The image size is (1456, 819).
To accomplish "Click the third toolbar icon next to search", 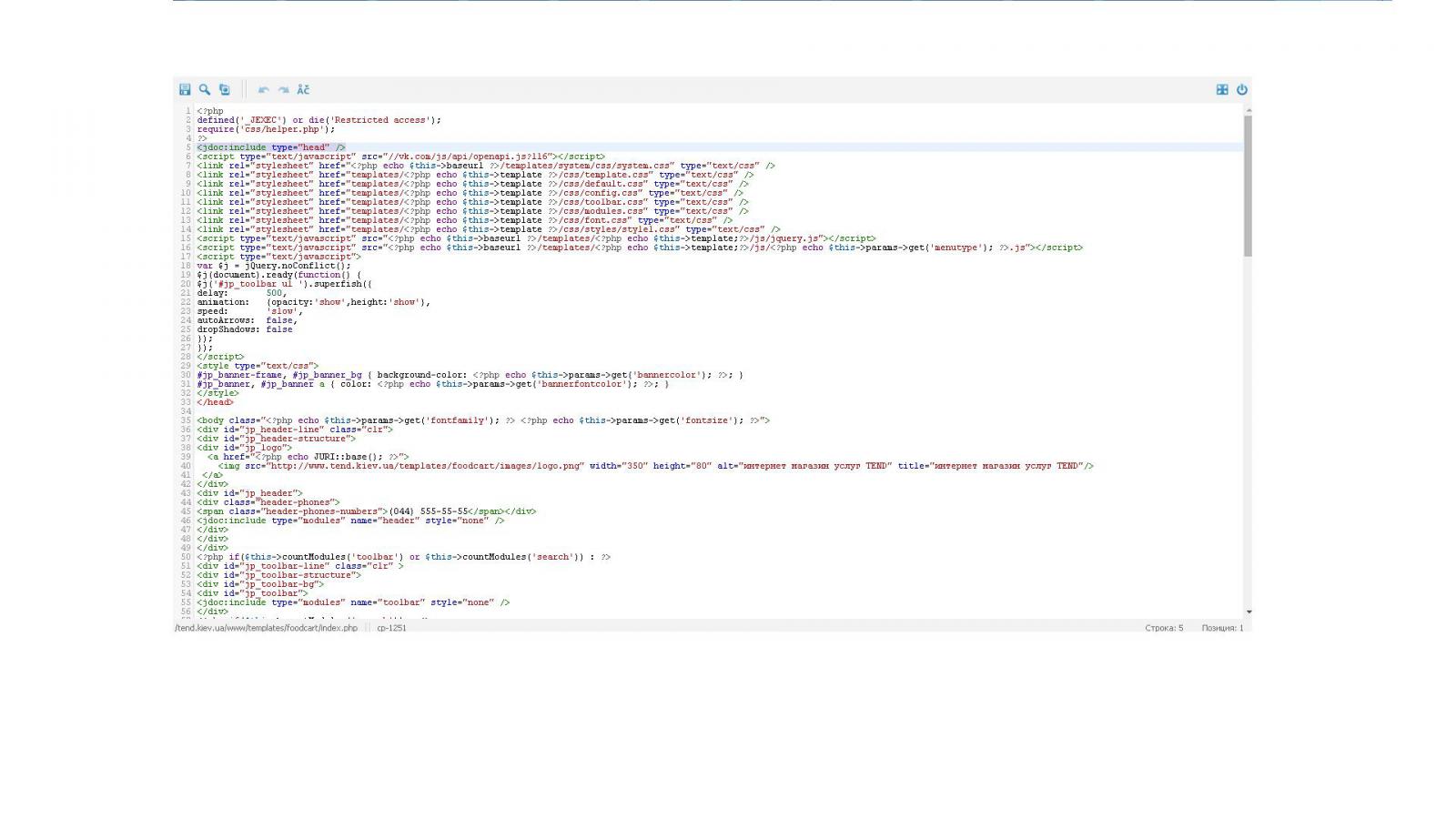I will click(x=225, y=89).
